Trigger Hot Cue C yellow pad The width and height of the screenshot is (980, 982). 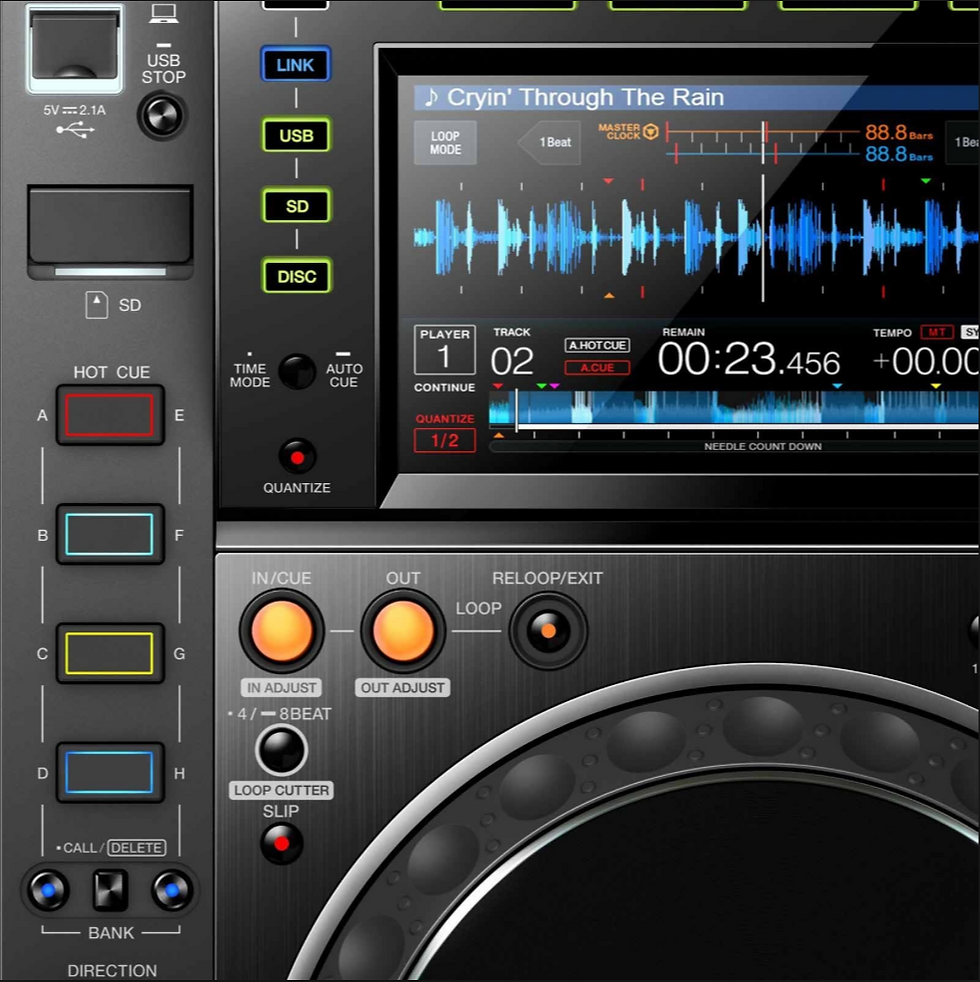(x=110, y=653)
